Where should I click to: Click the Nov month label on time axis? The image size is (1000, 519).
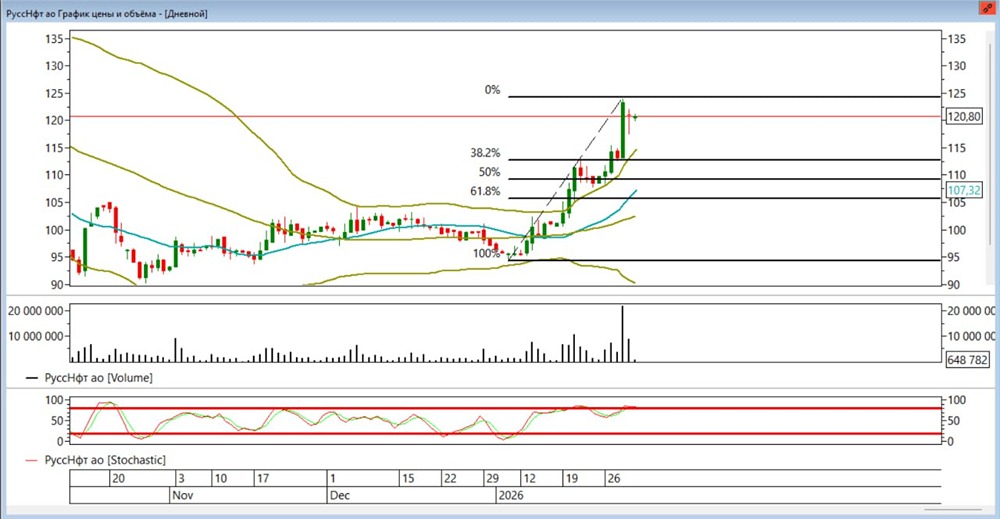coord(182,495)
